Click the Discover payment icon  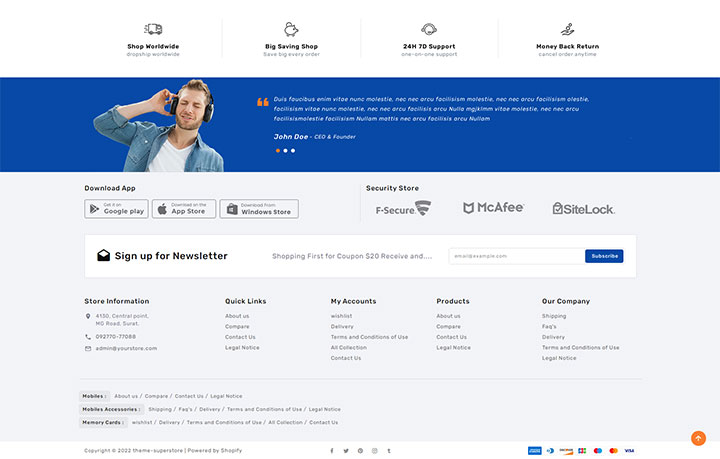[566, 451]
